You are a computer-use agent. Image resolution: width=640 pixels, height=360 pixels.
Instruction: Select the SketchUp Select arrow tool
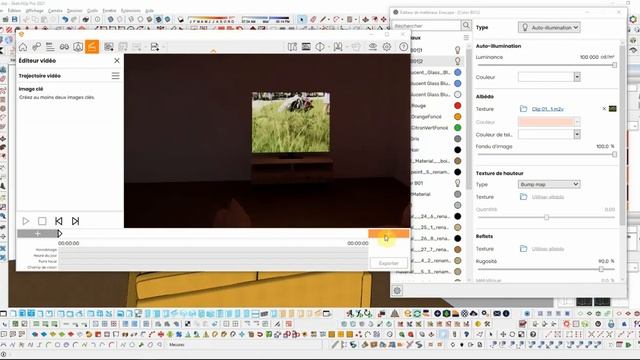tap(301, 19)
